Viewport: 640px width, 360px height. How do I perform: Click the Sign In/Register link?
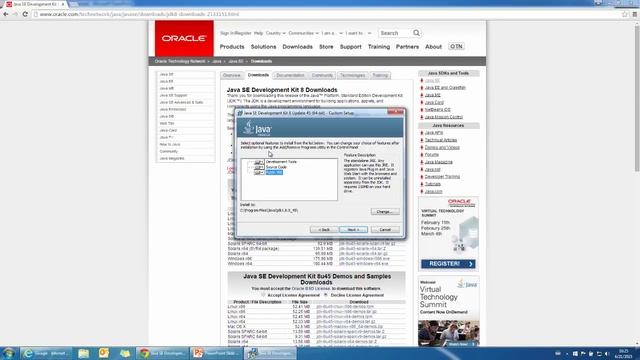point(236,33)
